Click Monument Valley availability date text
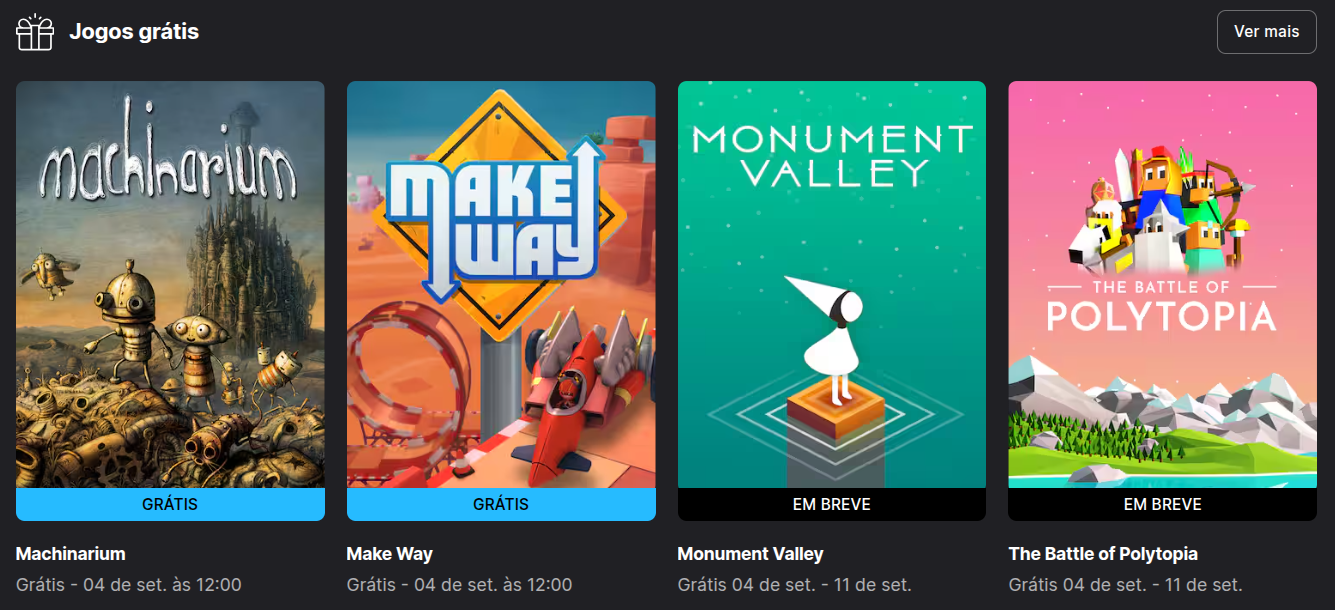The image size is (1335, 610). click(795, 585)
